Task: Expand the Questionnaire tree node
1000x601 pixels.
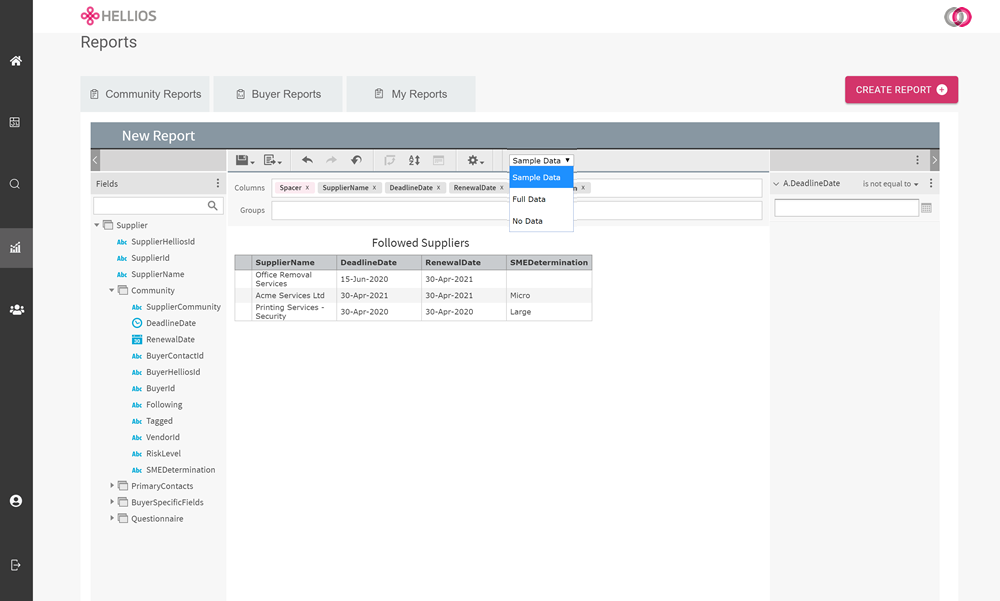Action: pyautogui.click(x=112, y=518)
